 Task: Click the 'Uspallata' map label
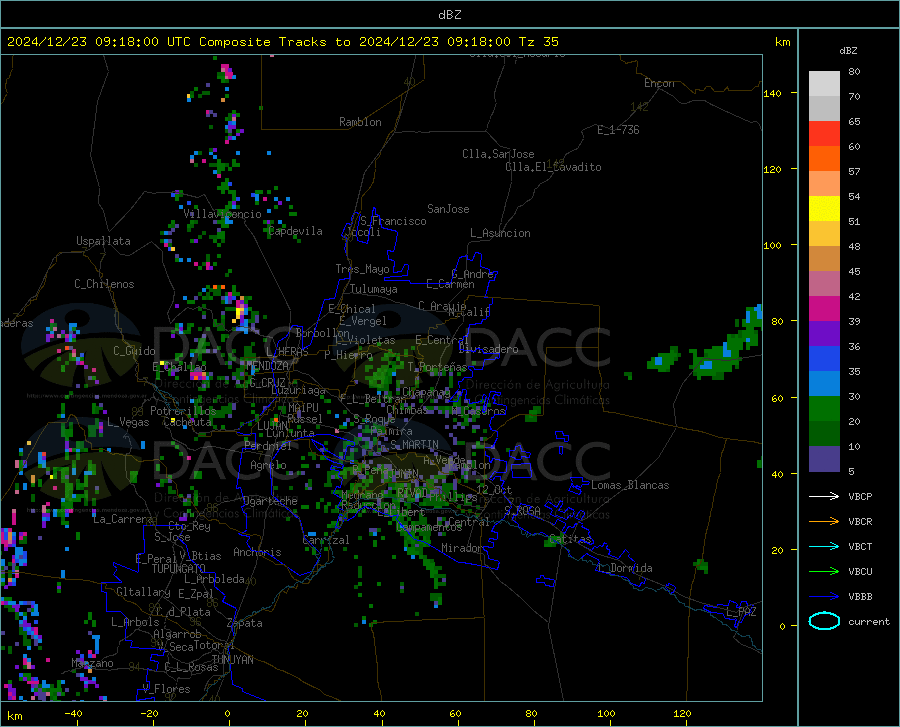[103, 241]
